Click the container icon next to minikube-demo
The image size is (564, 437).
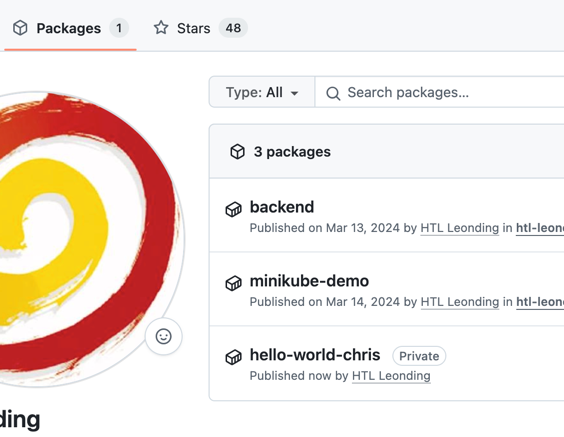pyautogui.click(x=233, y=283)
